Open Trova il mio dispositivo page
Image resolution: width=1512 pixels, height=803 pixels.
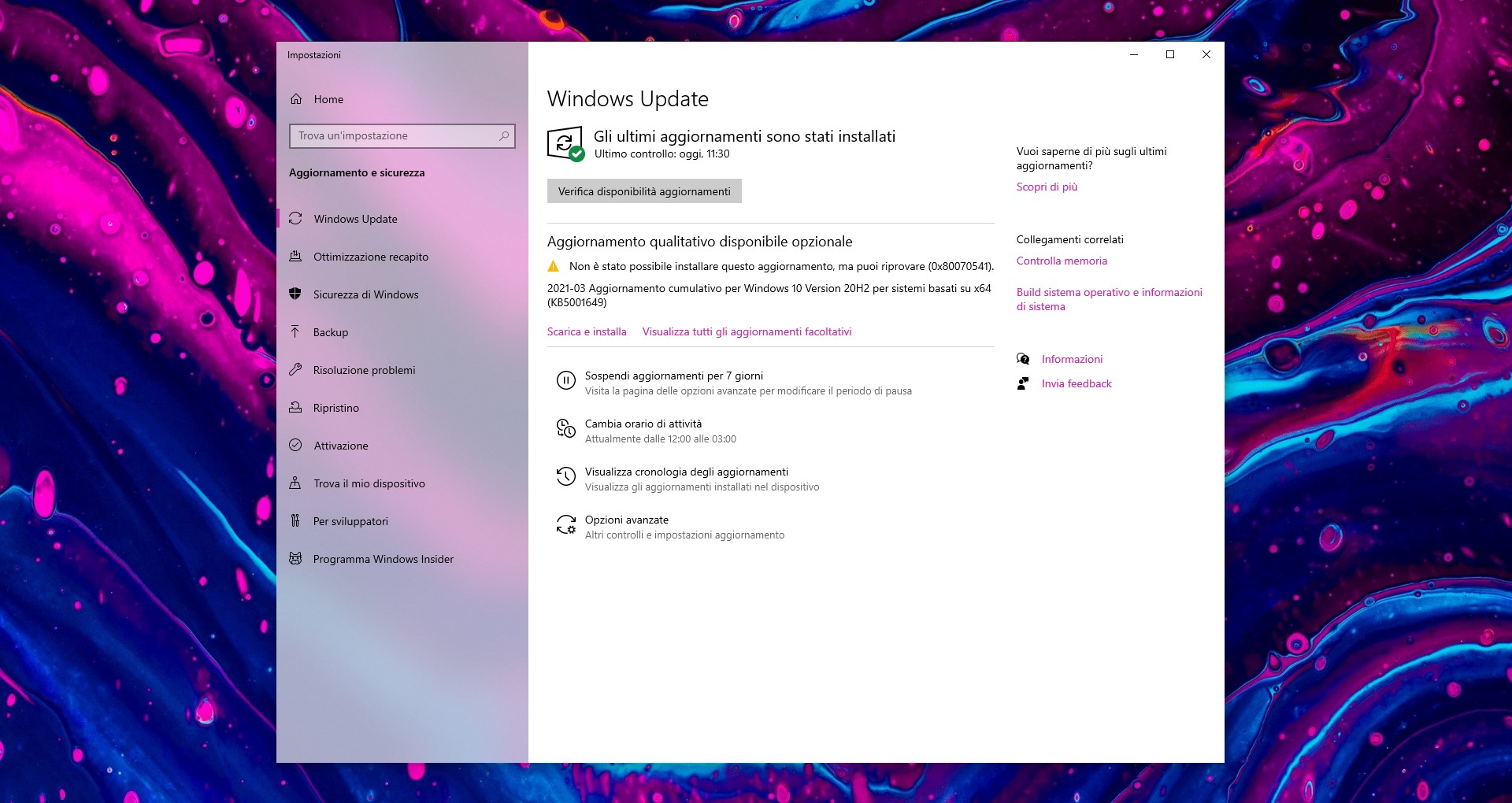click(x=402, y=483)
